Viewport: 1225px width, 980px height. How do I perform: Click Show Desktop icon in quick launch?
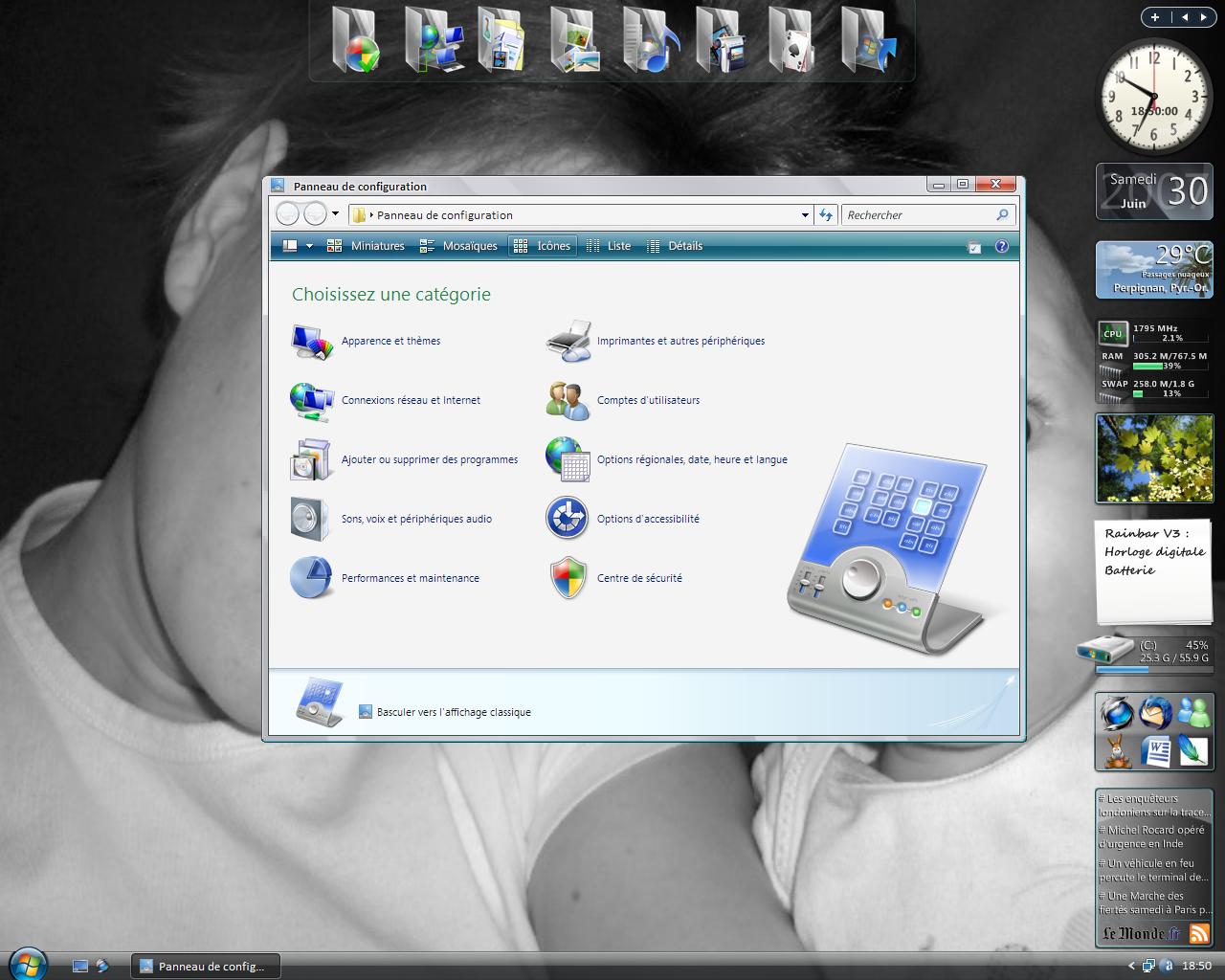click(x=80, y=967)
